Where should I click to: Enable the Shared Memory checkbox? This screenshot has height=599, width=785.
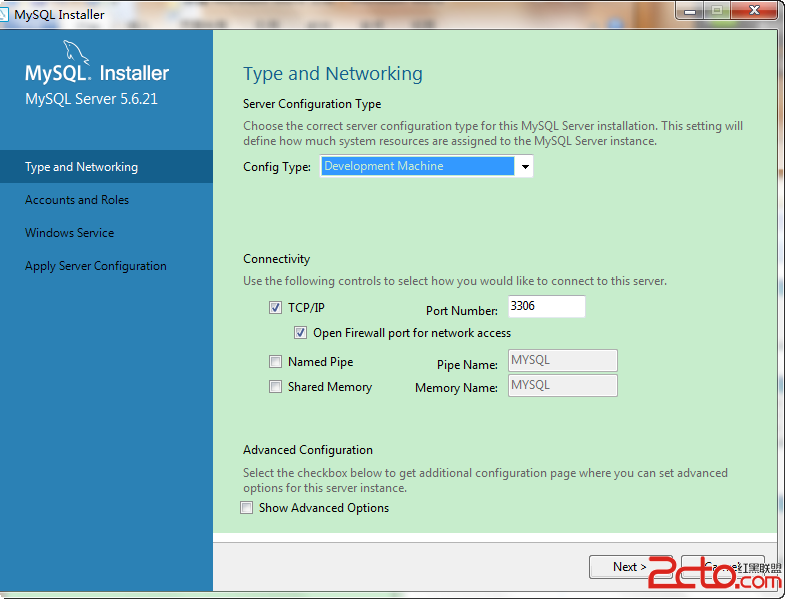click(x=275, y=387)
